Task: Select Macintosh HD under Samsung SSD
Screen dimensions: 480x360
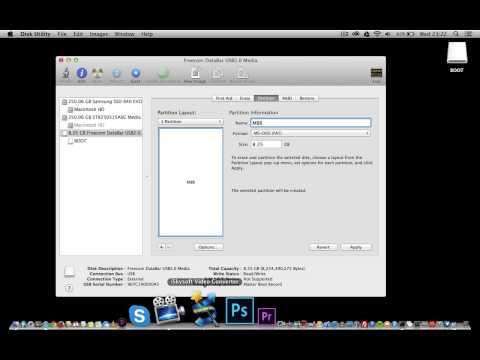Action: click(x=86, y=109)
